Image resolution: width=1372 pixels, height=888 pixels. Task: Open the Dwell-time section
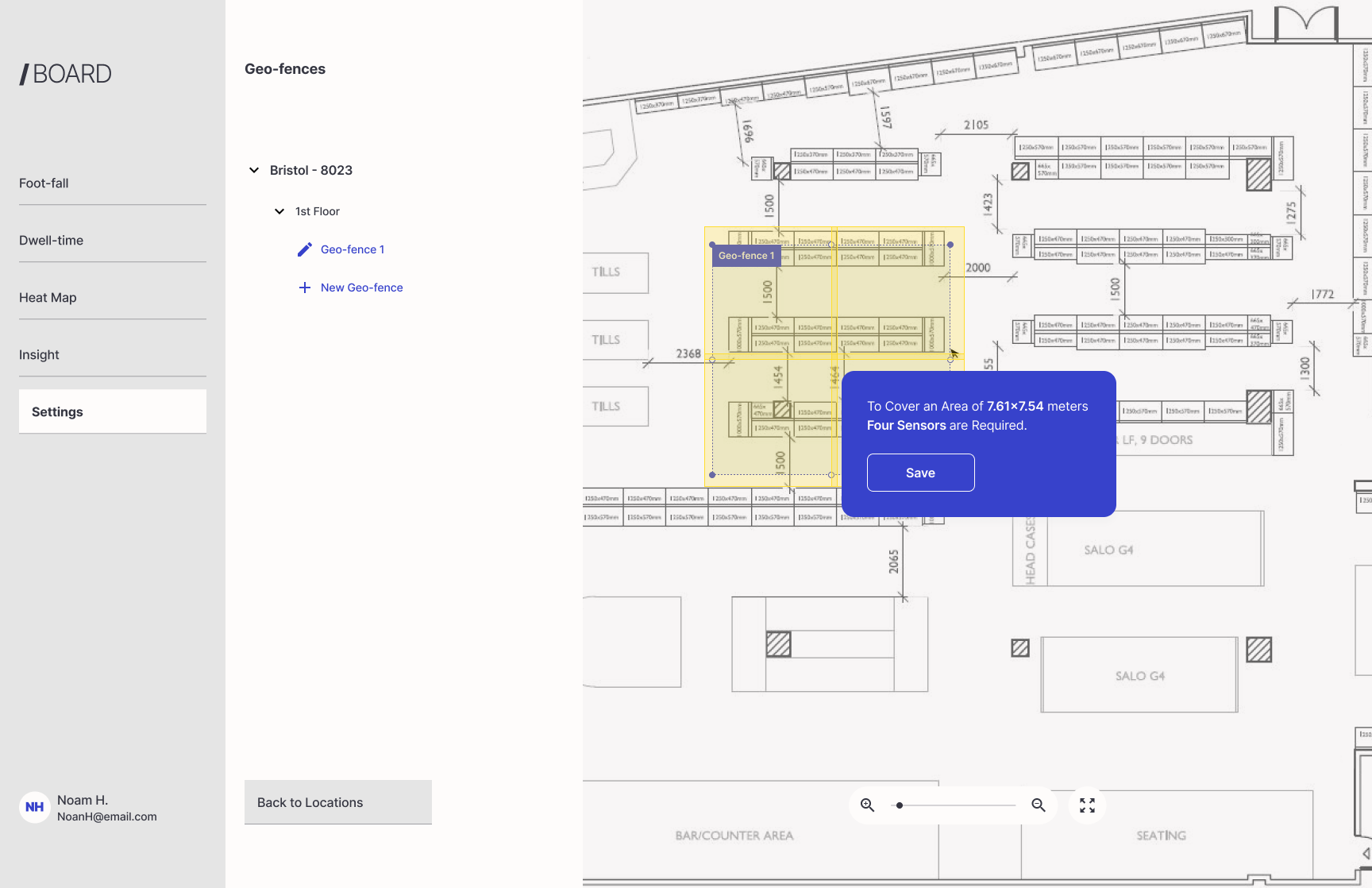coord(113,241)
